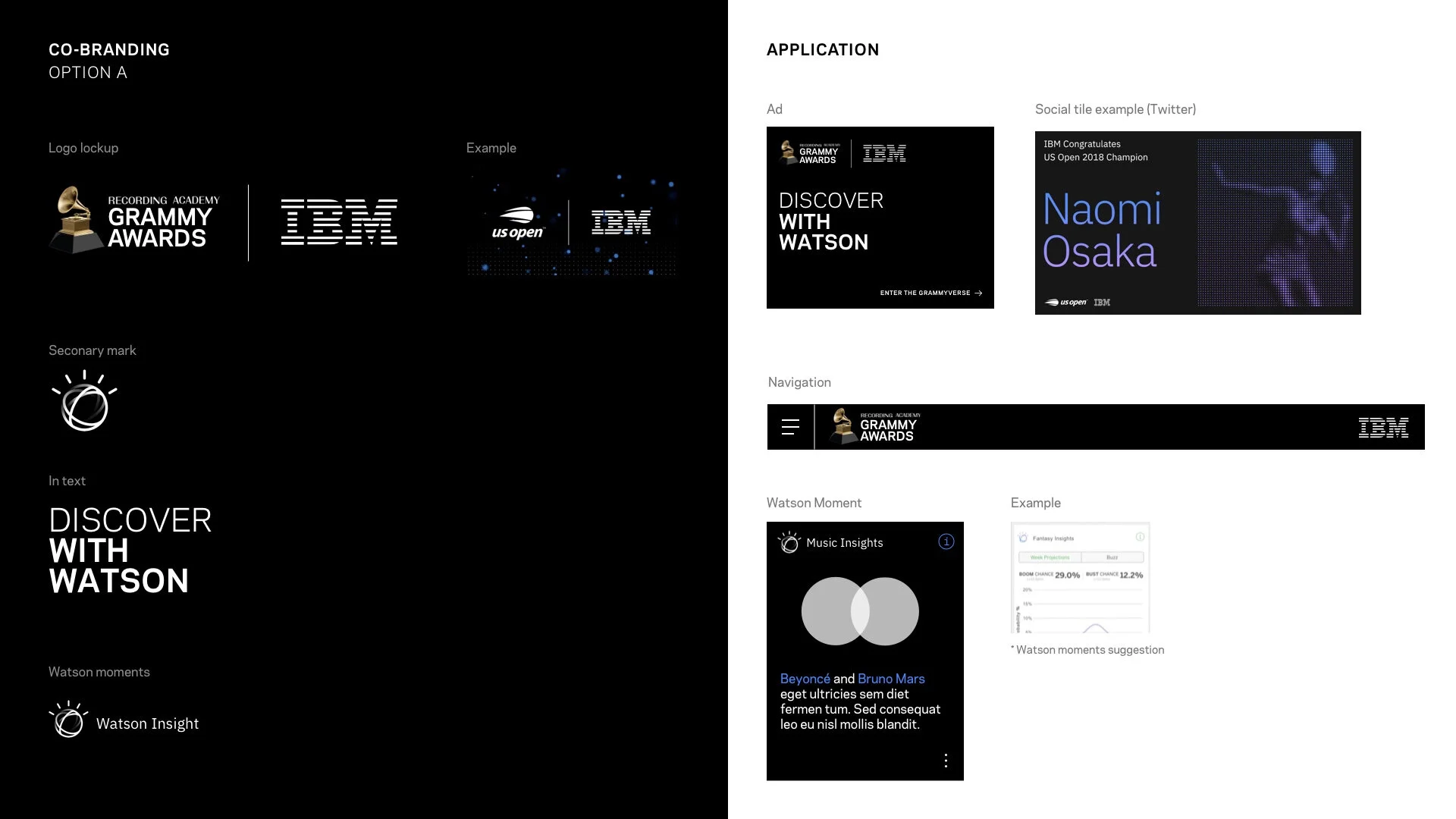The width and height of the screenshot is (1456, 819).
Task: Click the Watson icon next to Music Insights
Action: [x=789, y=542]
